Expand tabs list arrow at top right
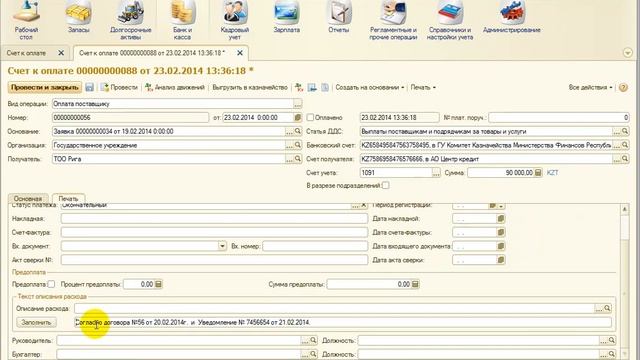The width and height of the screenshot is (640, 360). coord(628,53)
